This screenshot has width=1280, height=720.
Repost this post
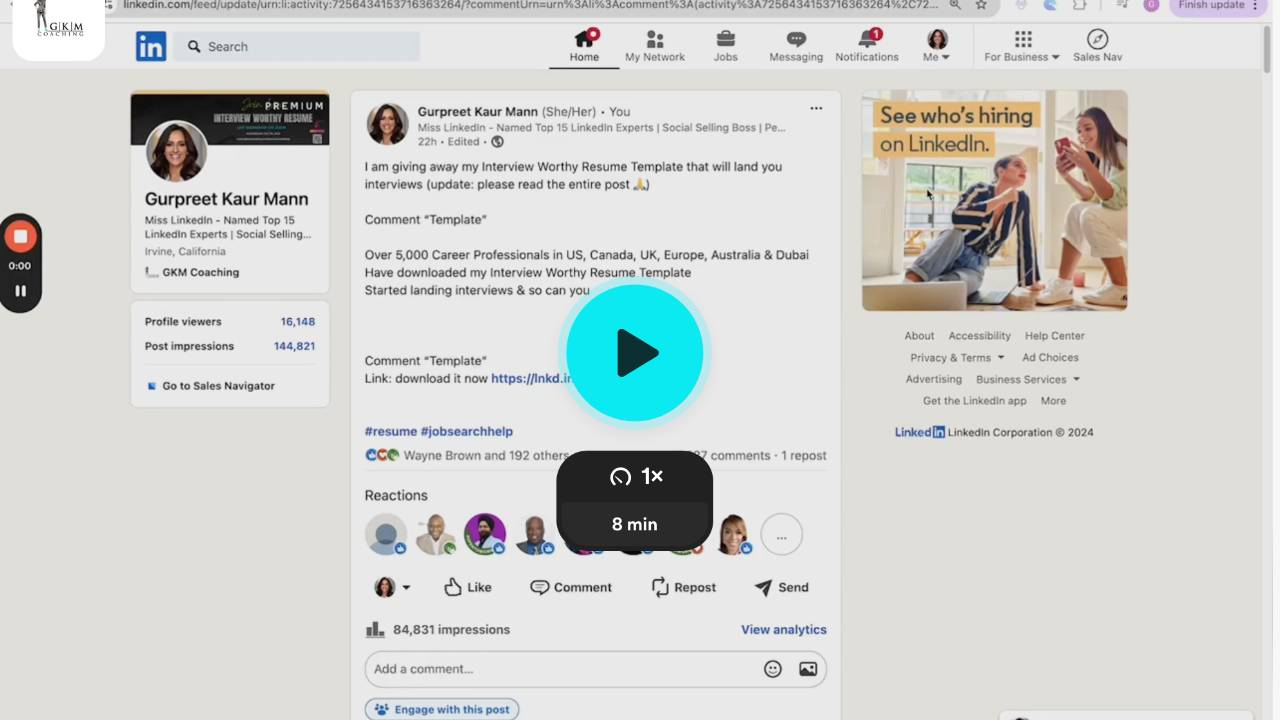pyautogui.click(x=684, y=587)
